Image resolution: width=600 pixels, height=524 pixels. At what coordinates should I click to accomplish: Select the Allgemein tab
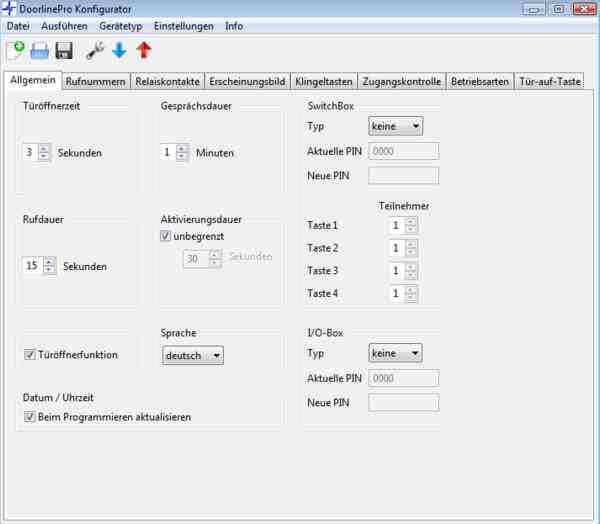pos(33,80)
